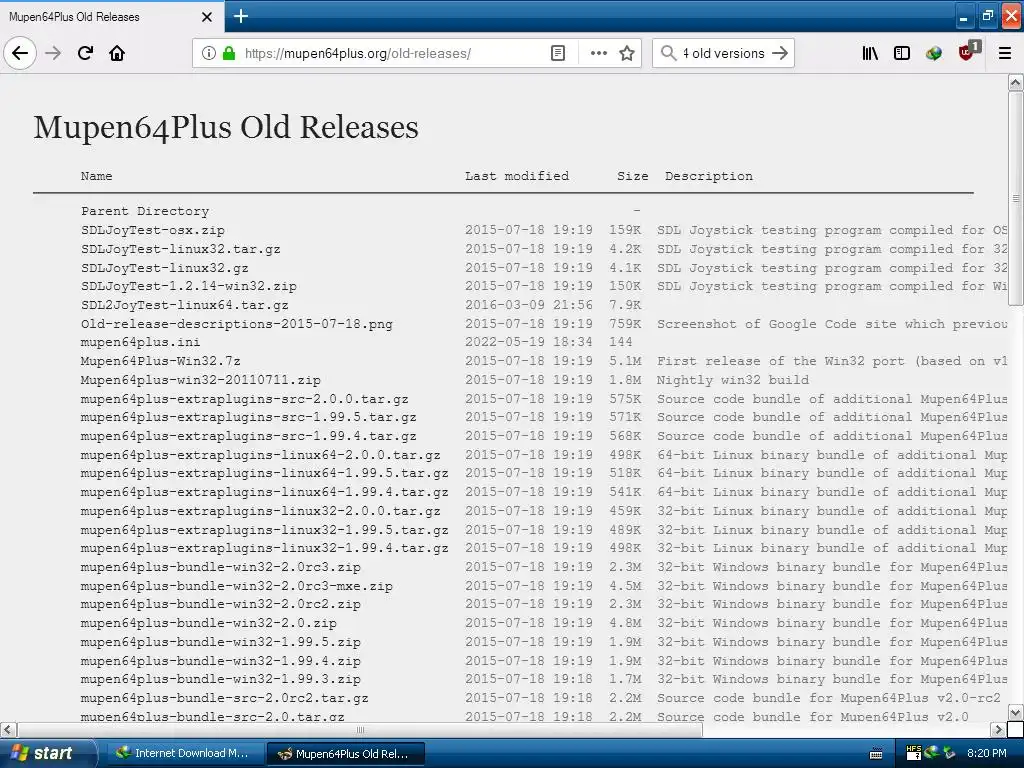Open the Parent Directory link
The height and width of the screenshot is (768, 1024).
click(x=145, y=211)
